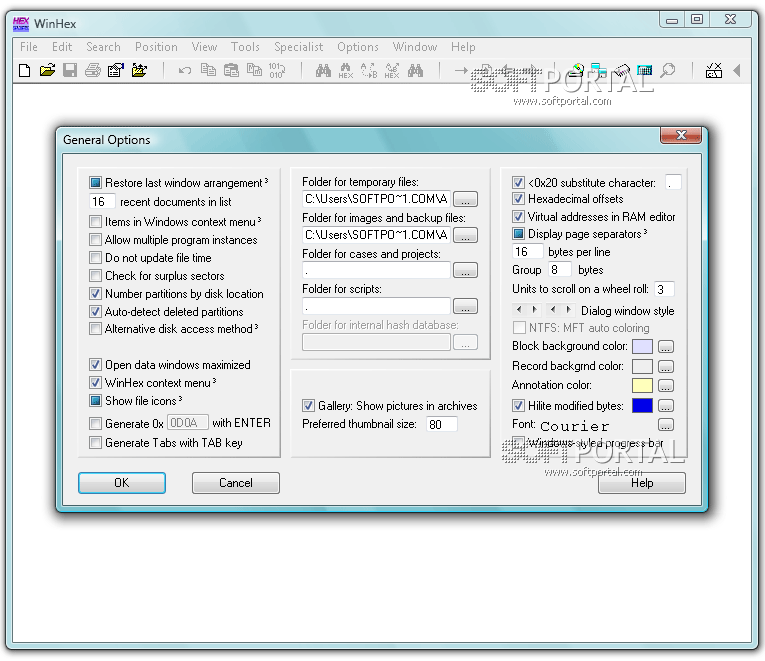
Task: Click the left-pointing triangle toolbar icon
Action: click(x=737, y=71)
